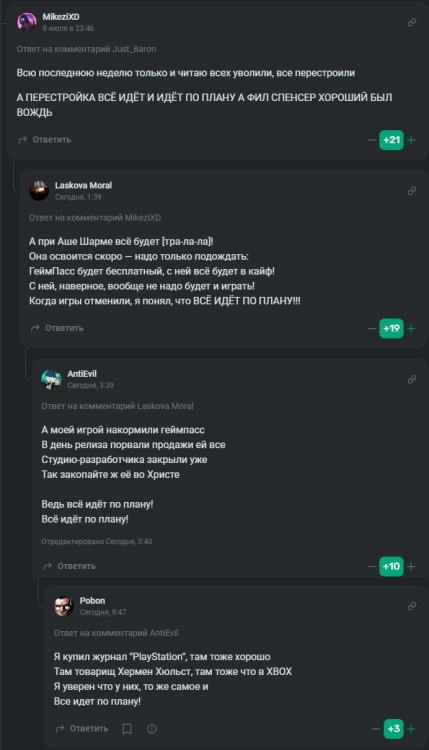The width and height of the screenshot is (429, 750).
Task: Upvote Pobon's comment with plus
Action: [x=411, y=728]
